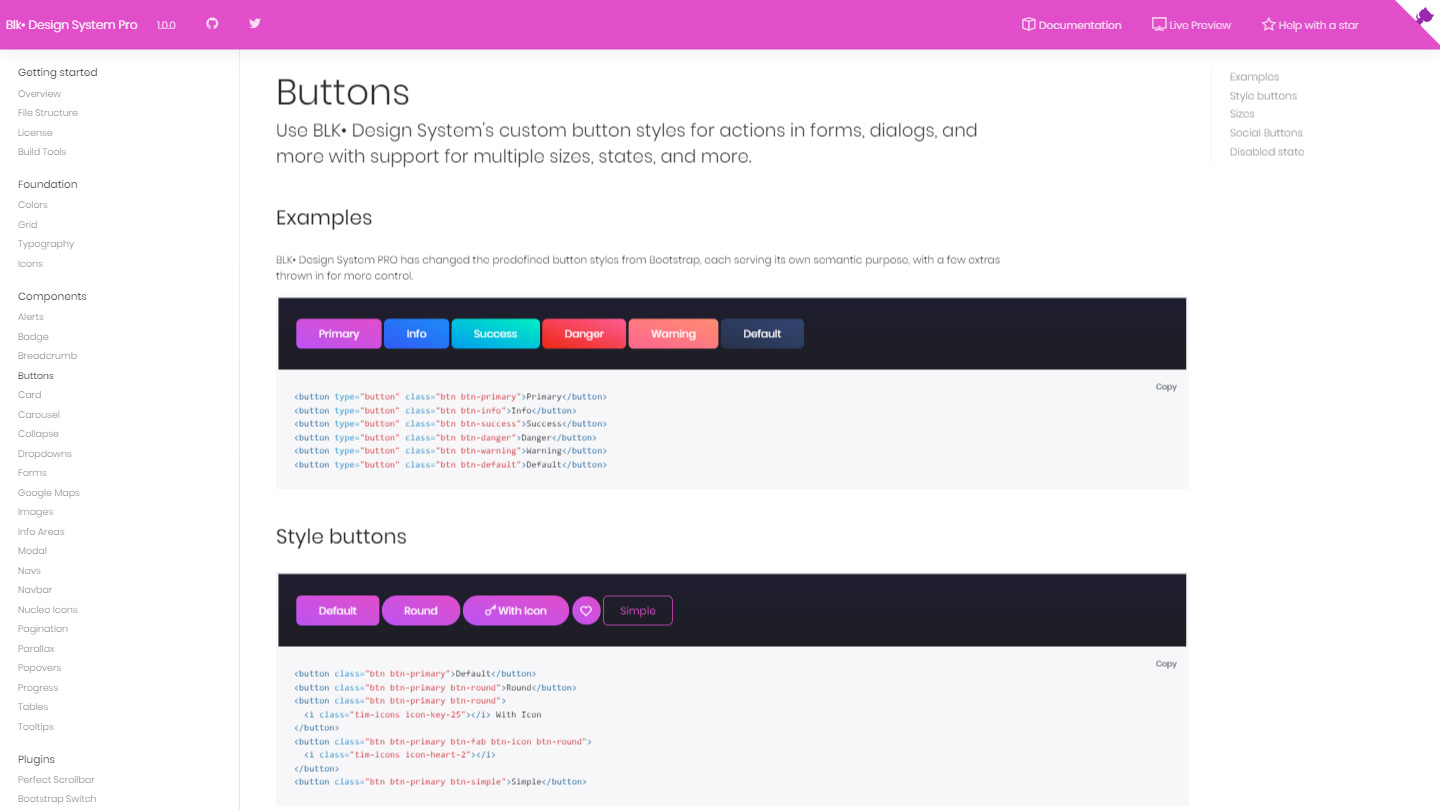
Task: Click the Success button
Action: pos(496,334)
